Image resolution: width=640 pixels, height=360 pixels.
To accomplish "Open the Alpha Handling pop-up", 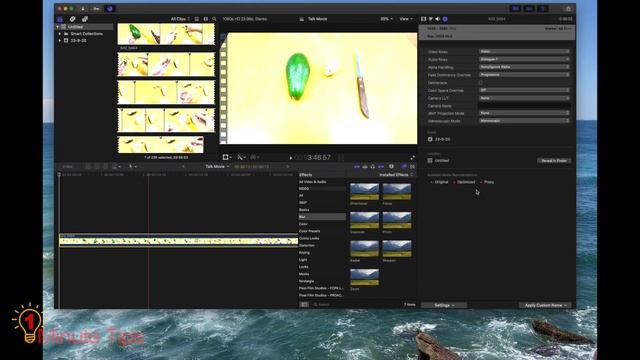I will point(524,67).
